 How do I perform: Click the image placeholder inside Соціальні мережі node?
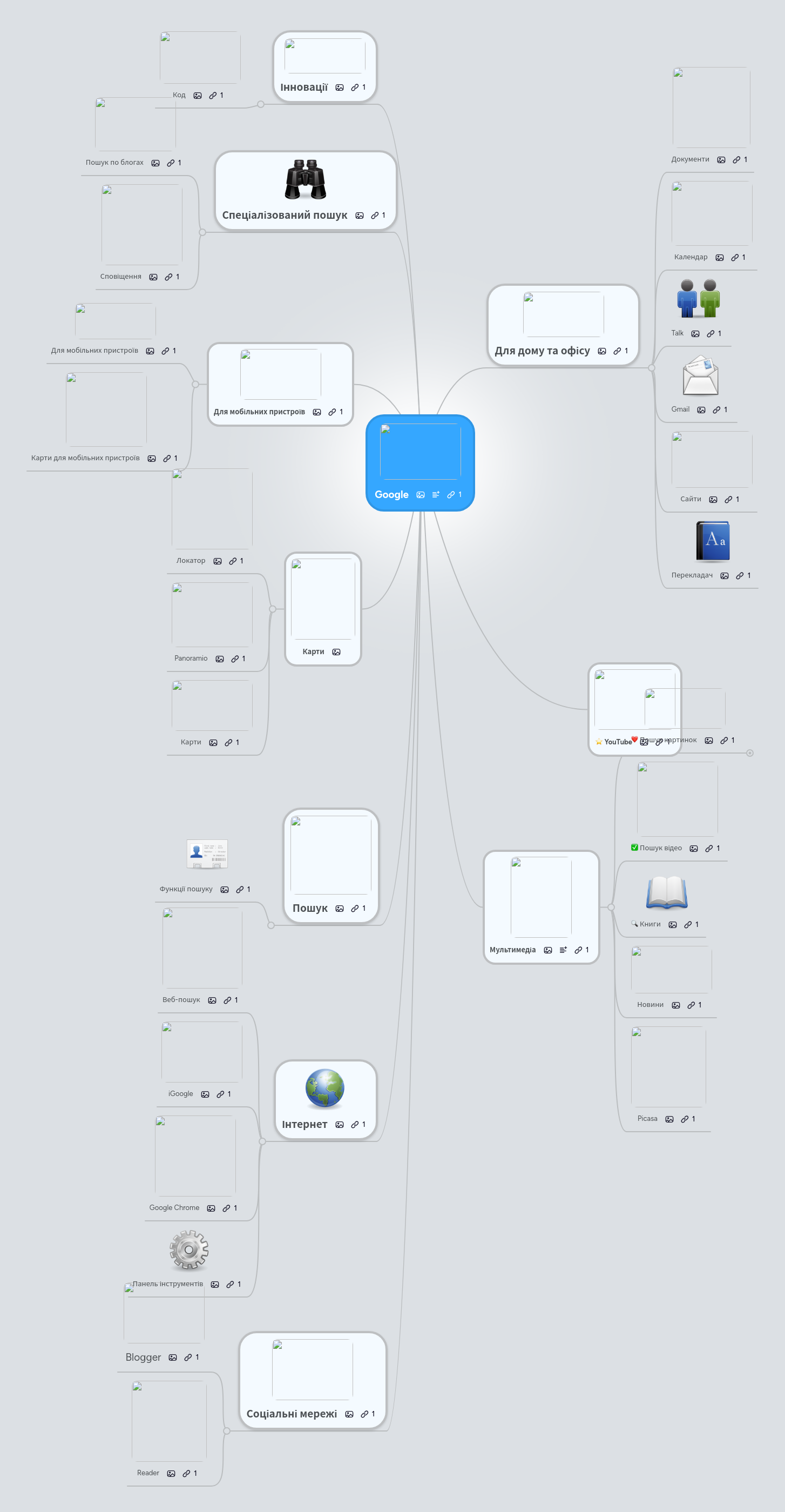pyautogui.click(x=312, y=1369)
